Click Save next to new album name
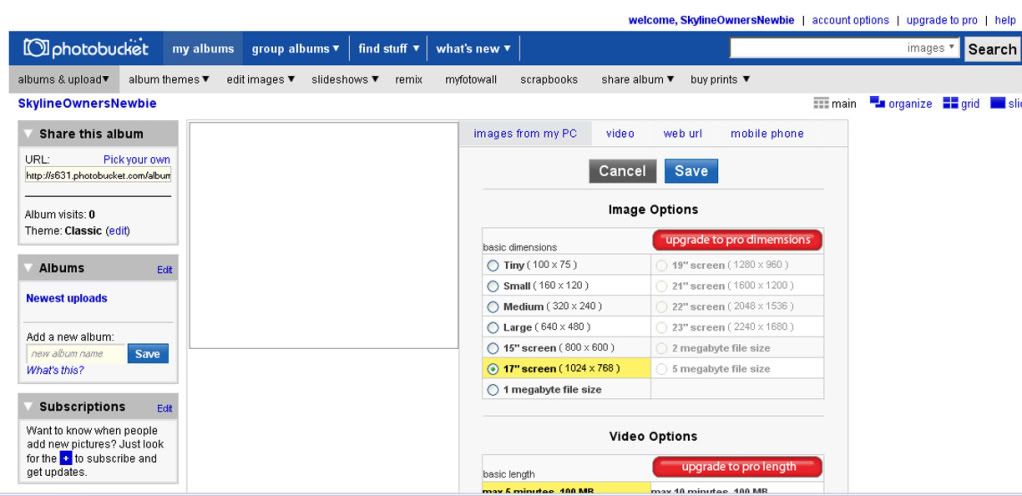Image resolution: width=1022 pixels, height=496 pixels. [148, 353]
